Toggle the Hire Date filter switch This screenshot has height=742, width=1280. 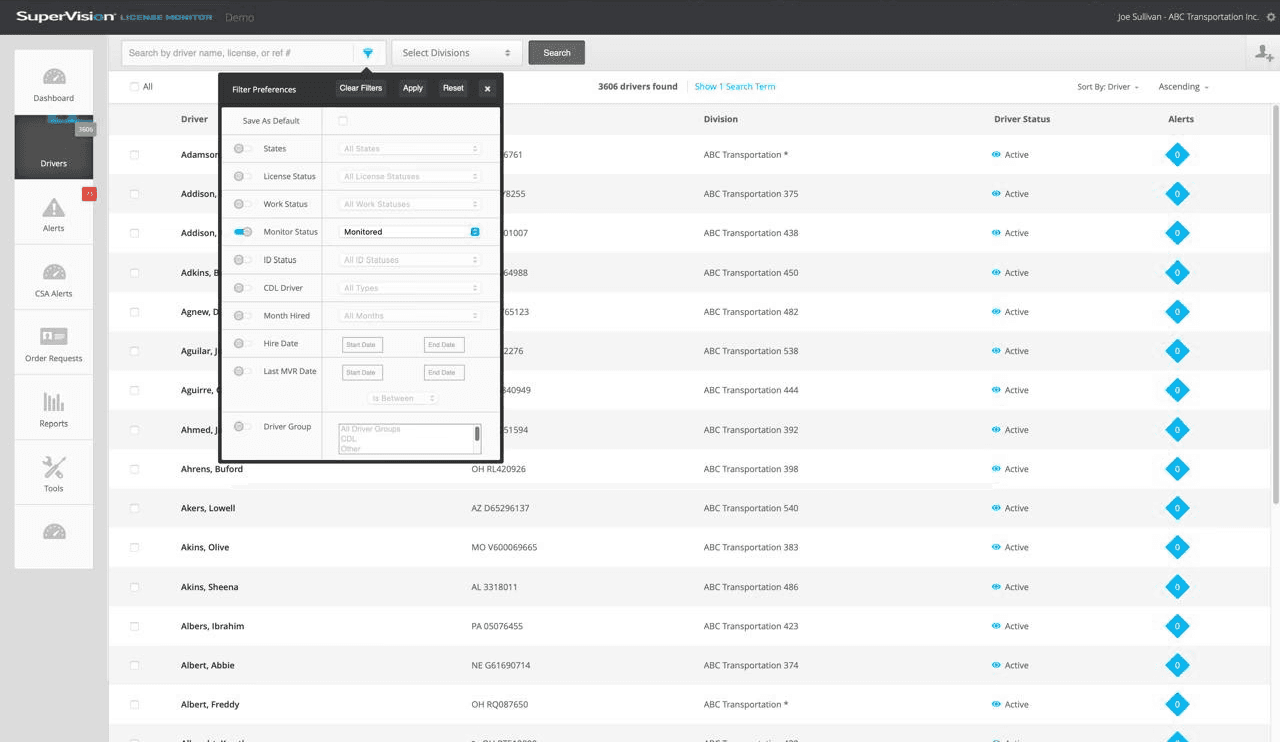tap(243, 343)
